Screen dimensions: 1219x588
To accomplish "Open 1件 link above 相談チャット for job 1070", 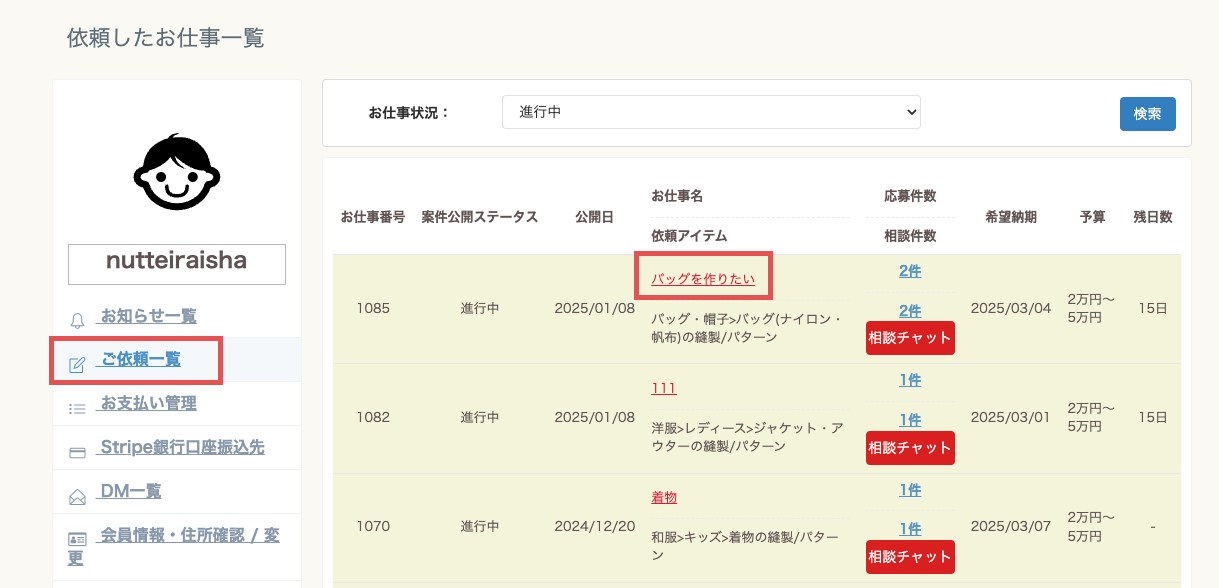I will click(x=910, y=529).
